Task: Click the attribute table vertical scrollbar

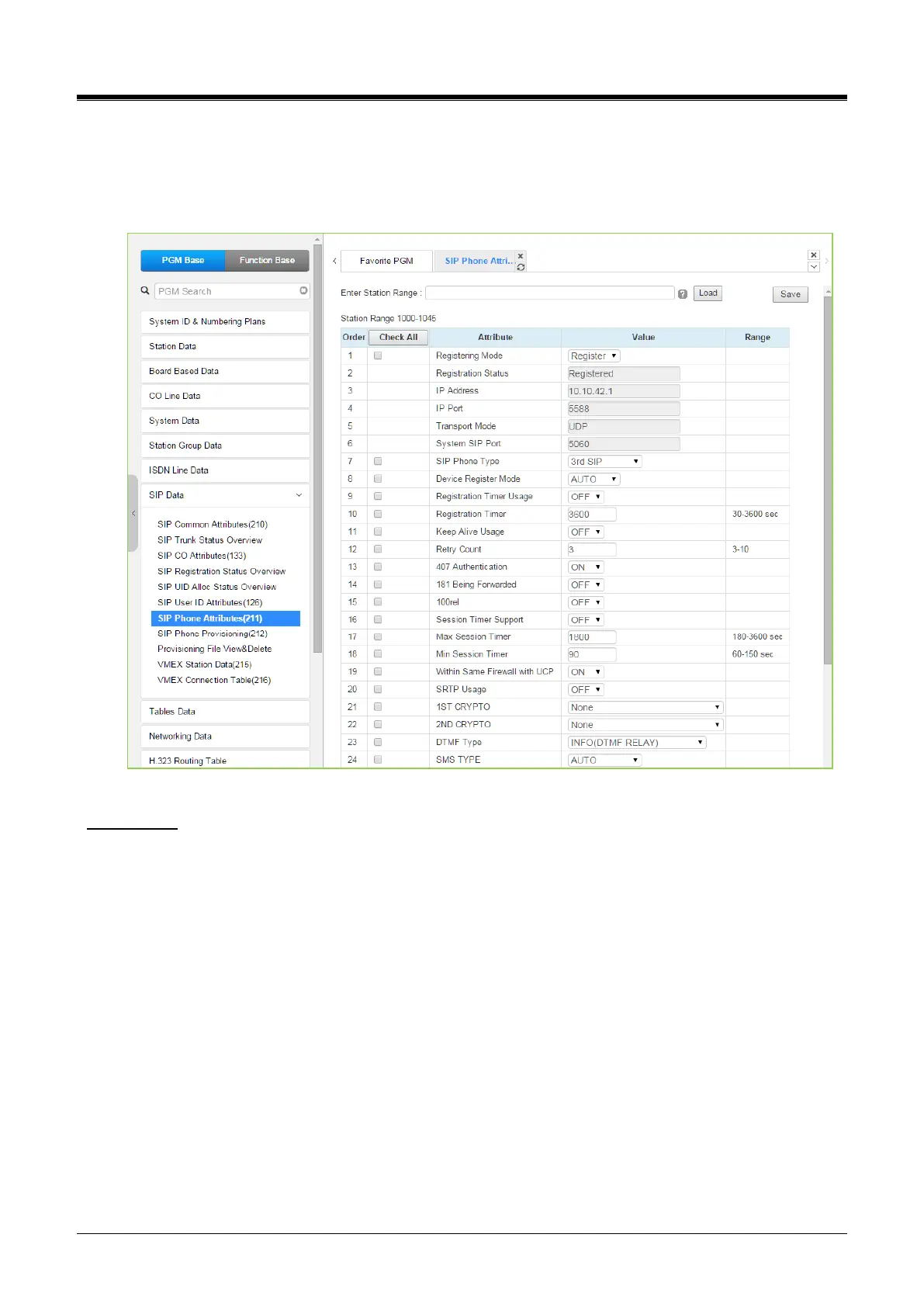Action: tap(827, 481)
